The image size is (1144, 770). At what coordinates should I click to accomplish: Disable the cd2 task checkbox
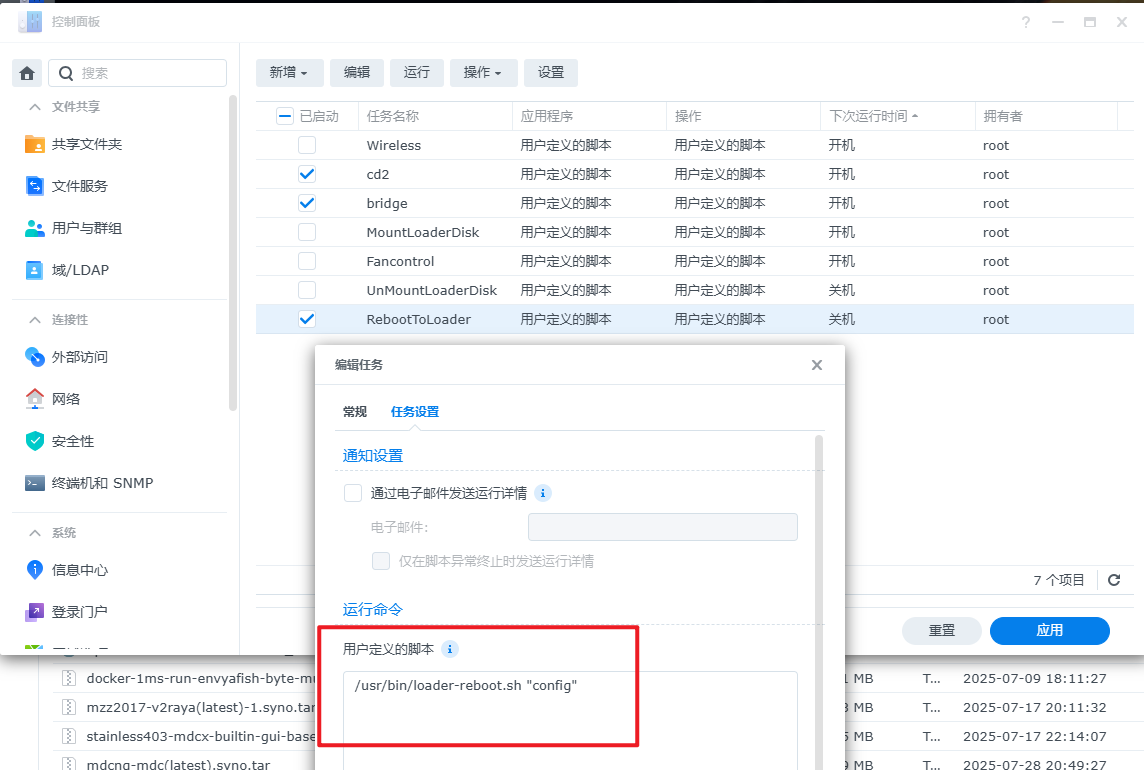click(x=307, y=174)
